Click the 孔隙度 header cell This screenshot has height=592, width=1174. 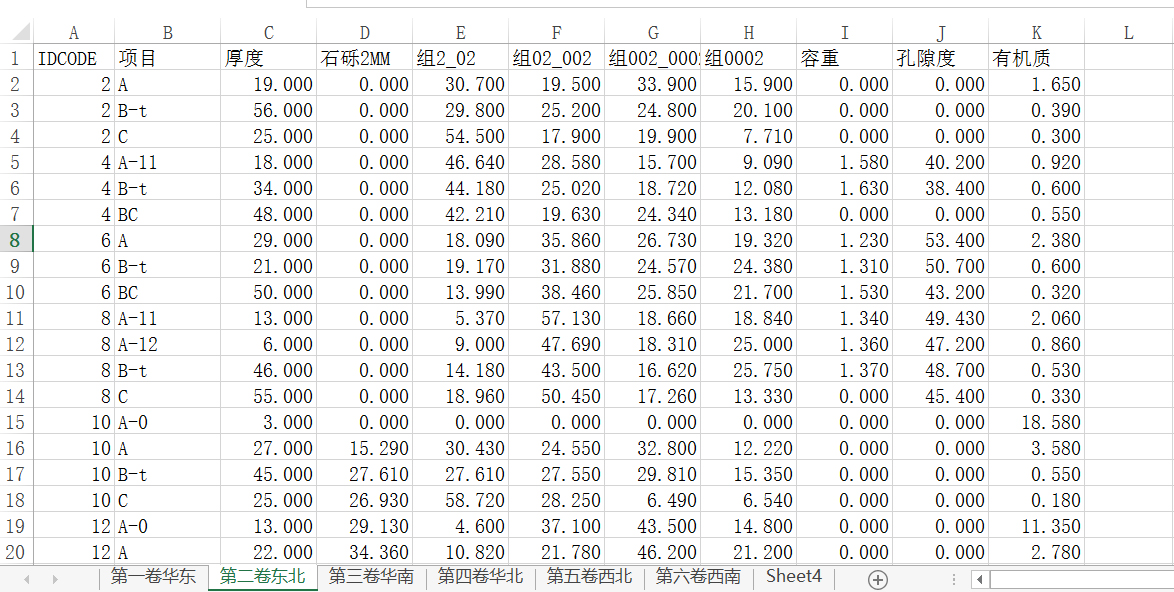coord(940,59)
